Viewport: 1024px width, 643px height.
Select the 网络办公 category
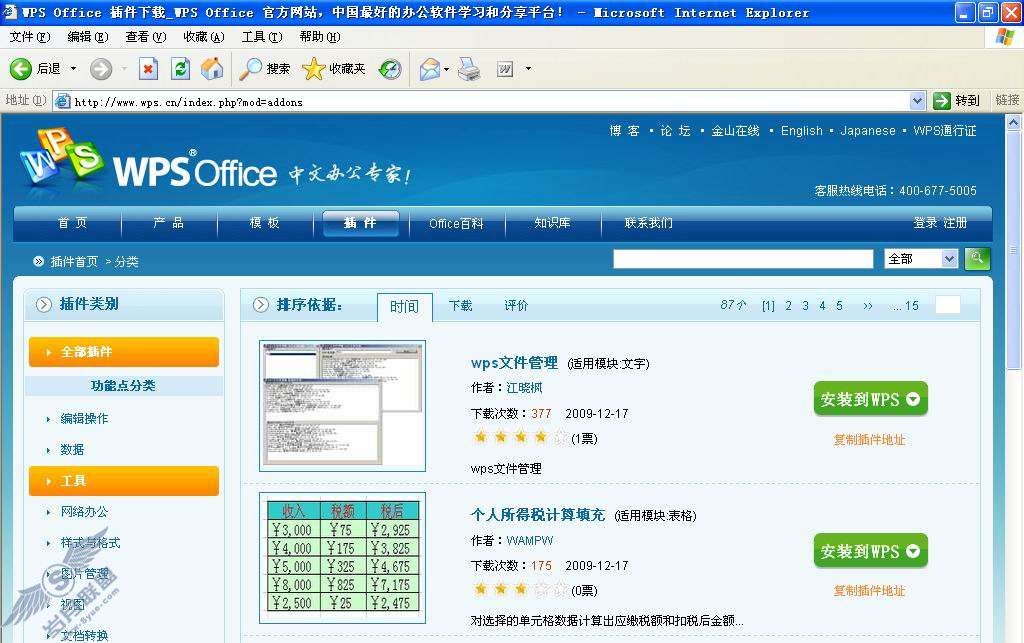point(84,512)
